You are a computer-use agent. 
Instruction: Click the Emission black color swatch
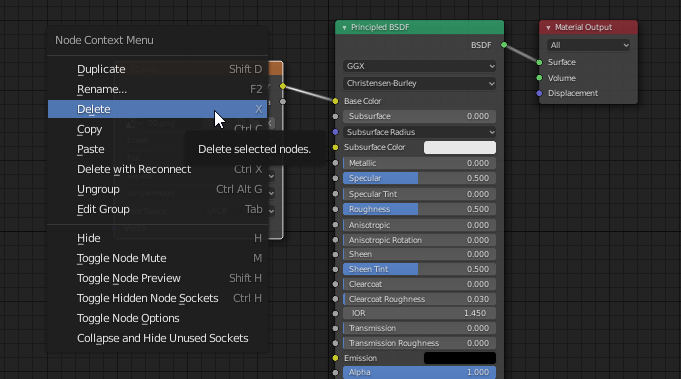pyautogui.click(x=460, y=358)
